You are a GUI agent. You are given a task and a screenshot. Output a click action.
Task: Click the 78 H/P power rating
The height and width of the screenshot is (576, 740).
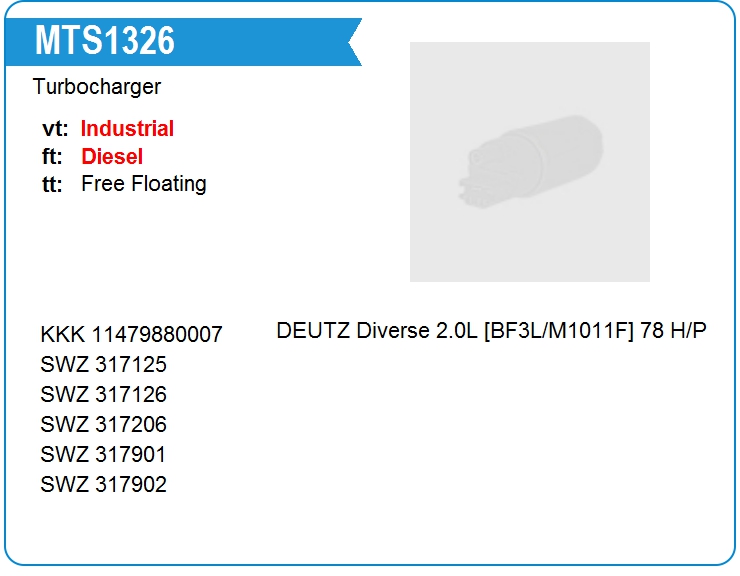point(673,330)
